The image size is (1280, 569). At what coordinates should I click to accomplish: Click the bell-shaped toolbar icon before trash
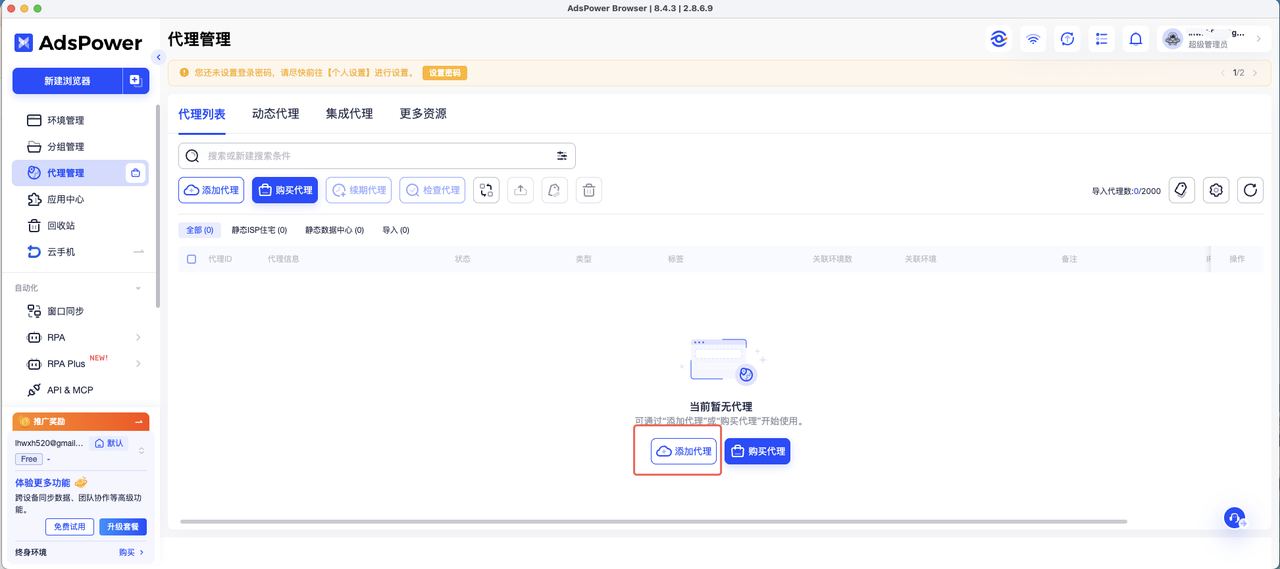coord(555,190)
